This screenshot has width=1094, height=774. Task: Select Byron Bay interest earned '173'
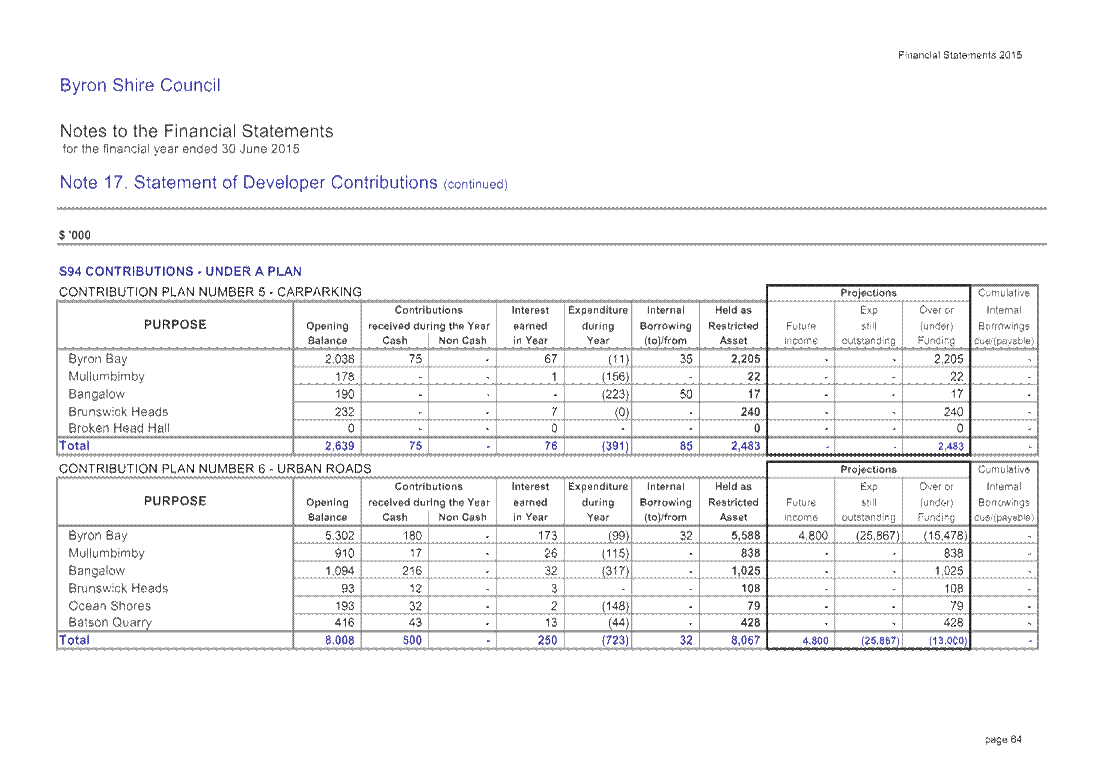point(548,535)
